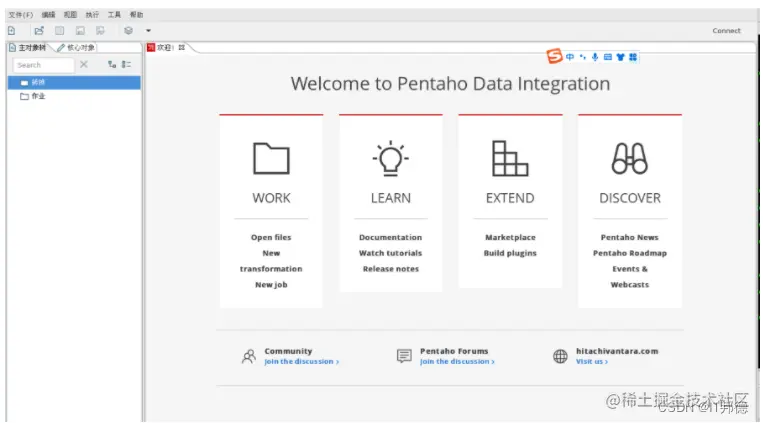
Task: Open the Documentation link
Action: pyautogui.click(x=391, y=238)
